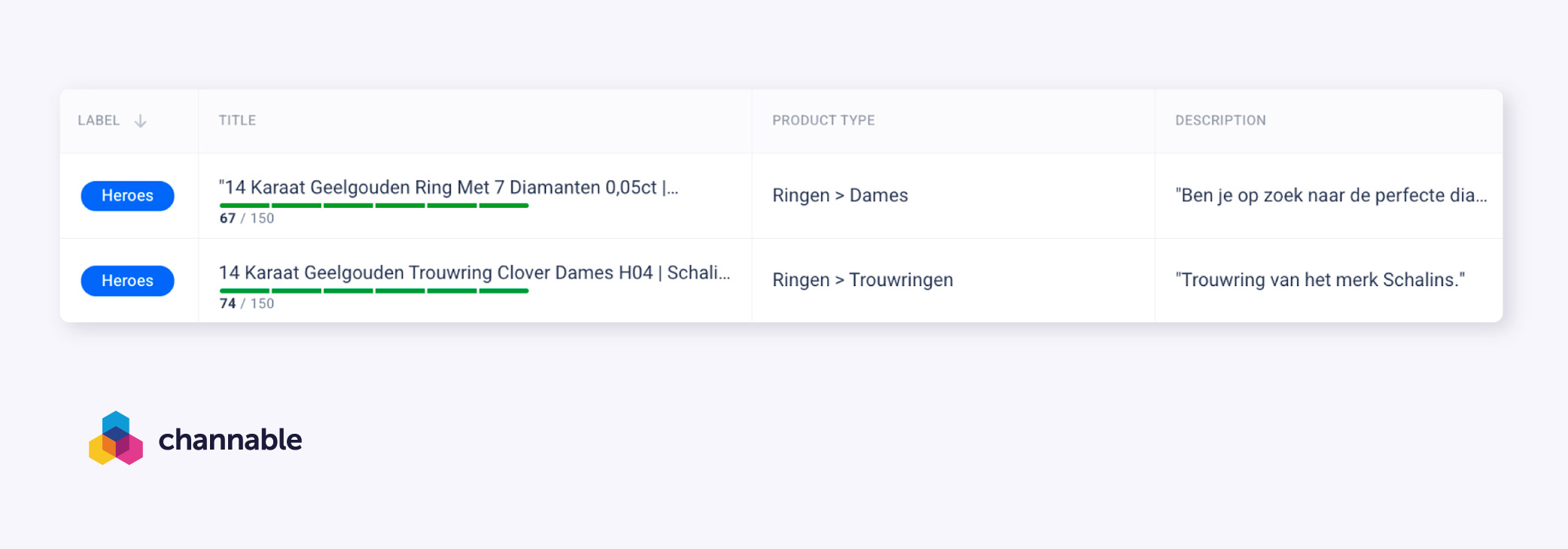Click the Trouwring van het merk Schalins description
Viewport: 1568px width, 549px height.
pyautogui.click(x=1320, y=280)
